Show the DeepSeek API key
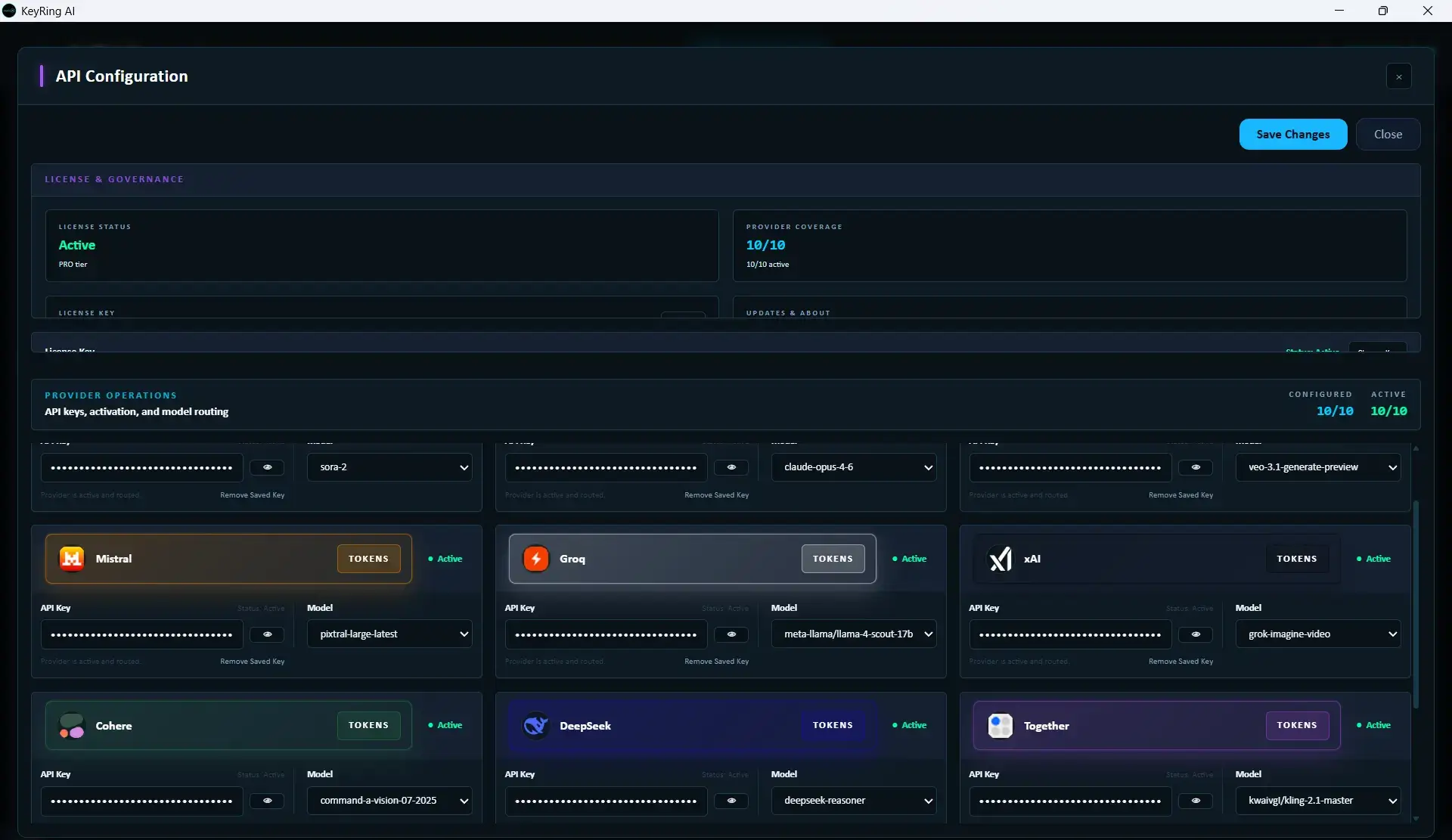Screen dimensions: 1452x840 731,801
